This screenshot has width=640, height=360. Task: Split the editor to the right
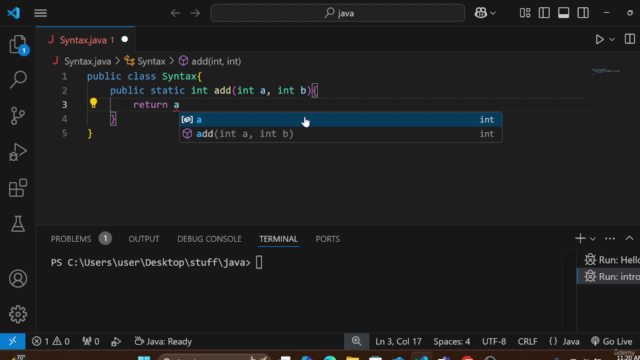(x=630, y=39)
